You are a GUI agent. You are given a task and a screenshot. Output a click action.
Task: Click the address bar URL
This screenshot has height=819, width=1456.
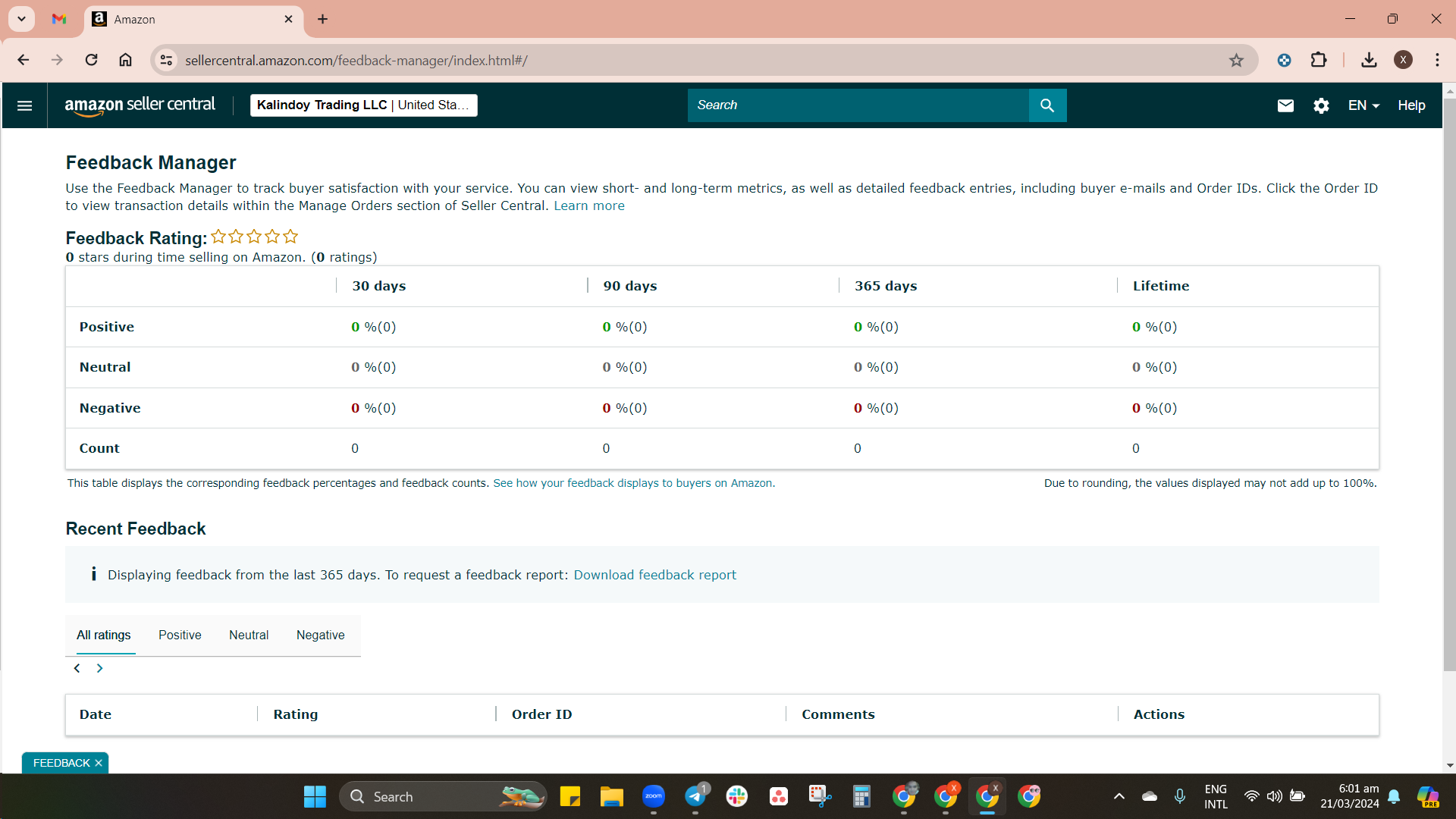coord(356,61)
